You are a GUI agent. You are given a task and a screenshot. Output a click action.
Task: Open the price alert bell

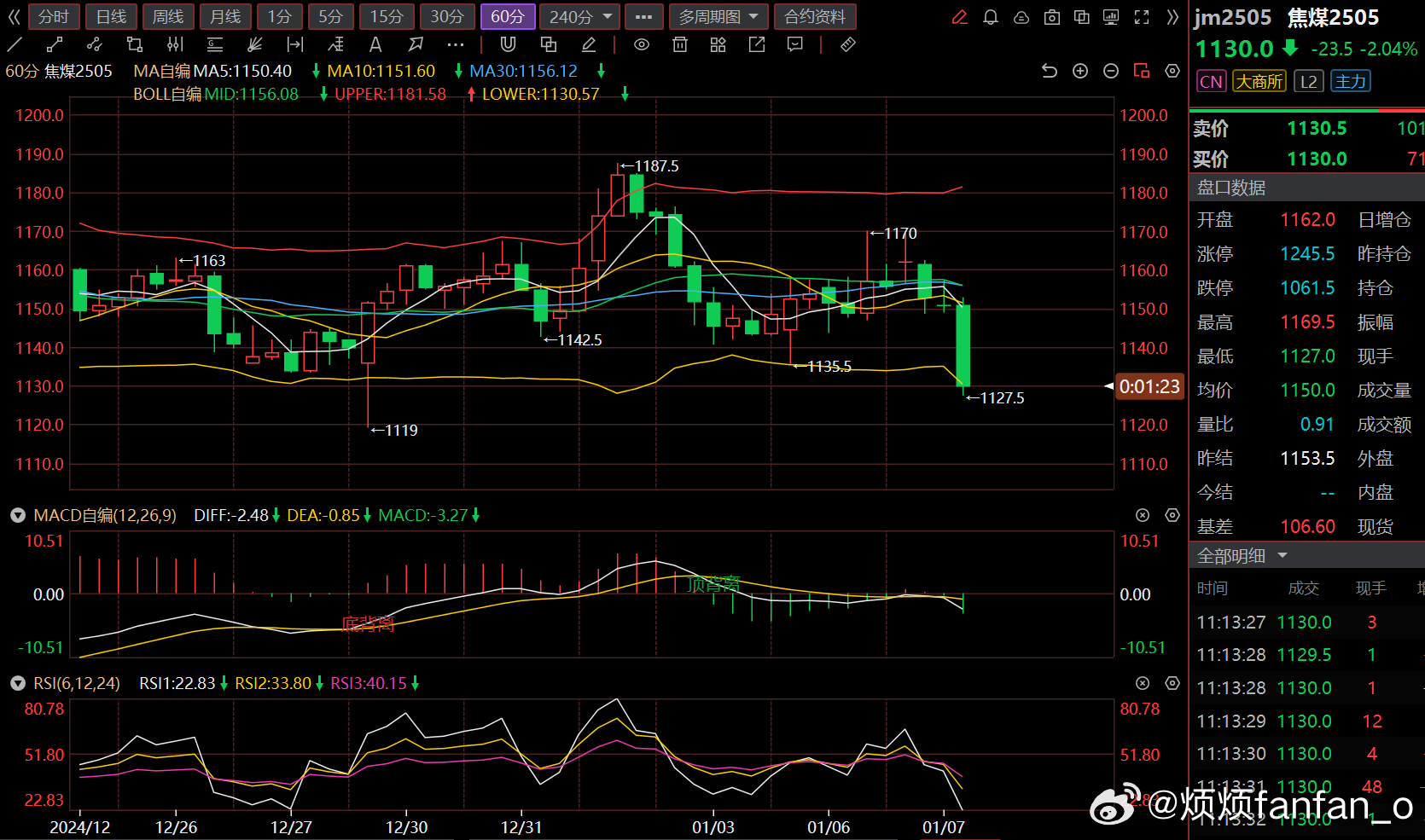[x=991, y=17]
